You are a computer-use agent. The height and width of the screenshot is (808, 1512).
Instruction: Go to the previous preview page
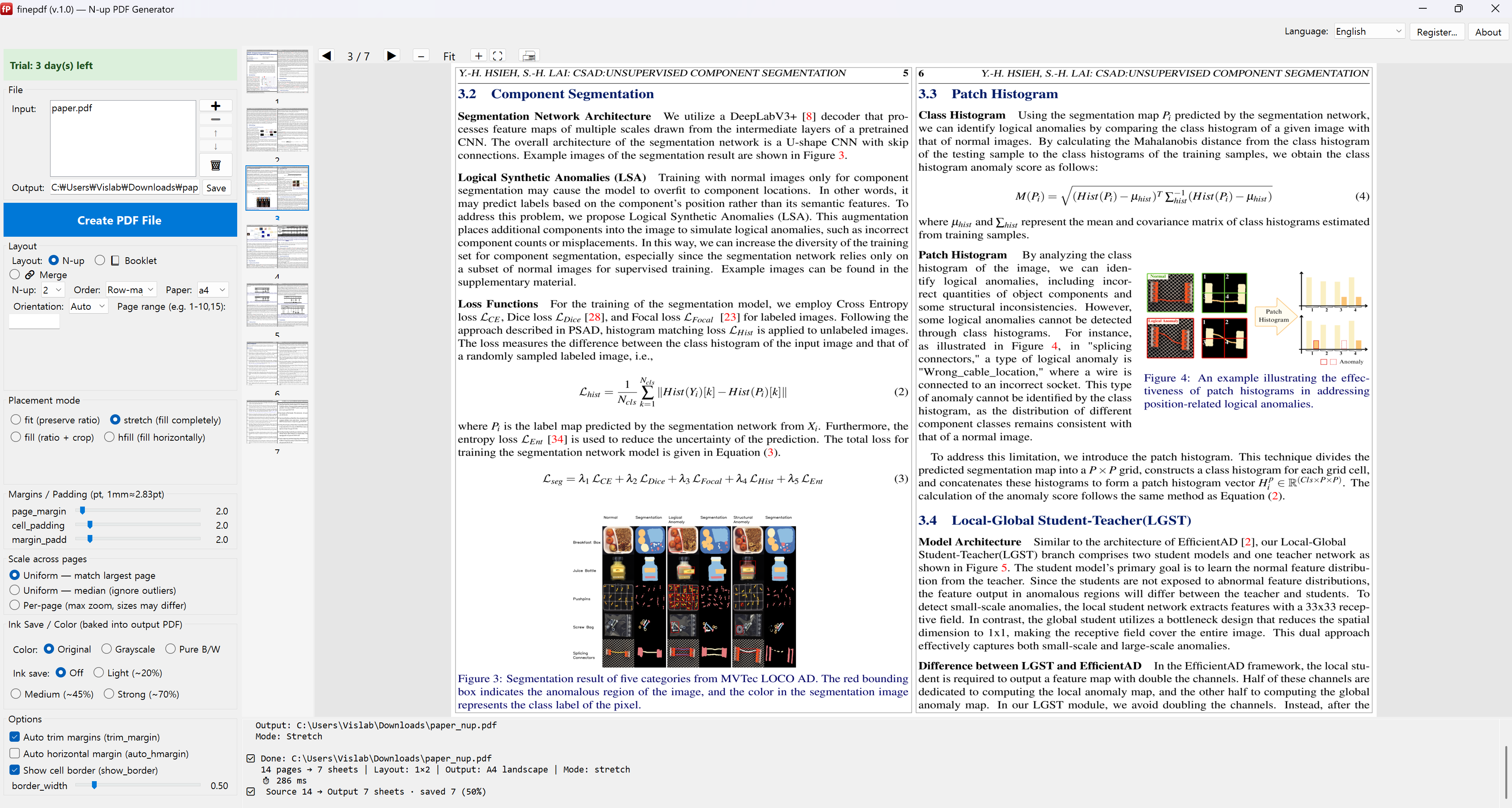tap(326, 56)
